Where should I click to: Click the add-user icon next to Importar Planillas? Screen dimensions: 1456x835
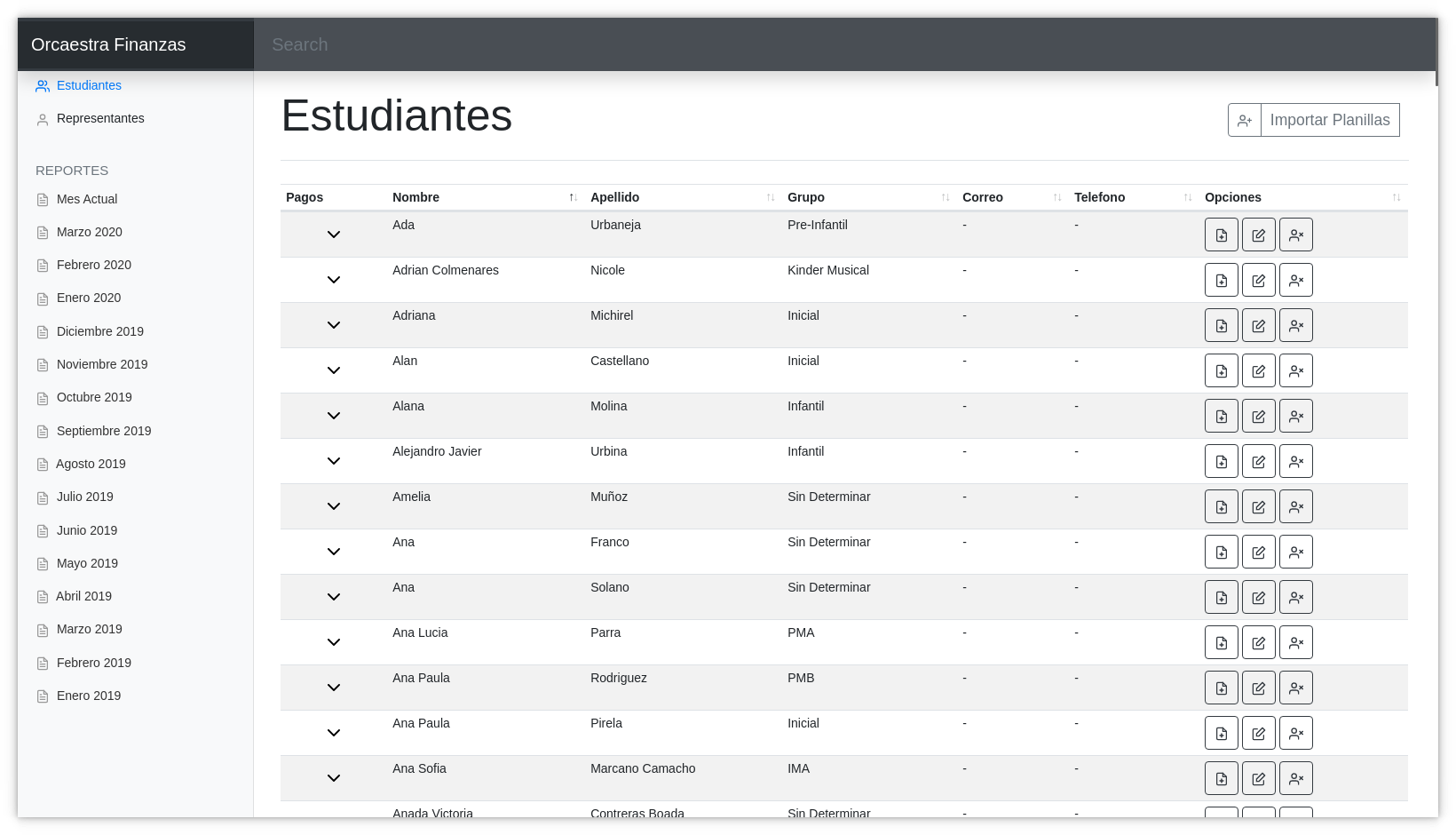pos(1244,119)
